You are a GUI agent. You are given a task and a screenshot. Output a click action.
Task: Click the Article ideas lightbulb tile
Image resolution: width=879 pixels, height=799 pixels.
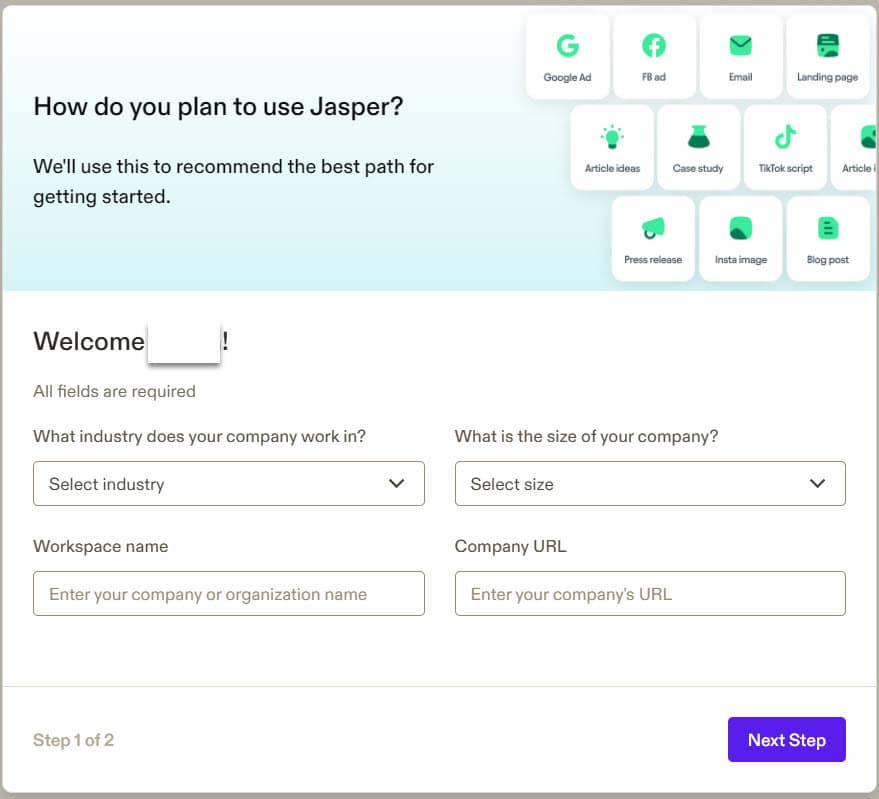pos(612,147)
